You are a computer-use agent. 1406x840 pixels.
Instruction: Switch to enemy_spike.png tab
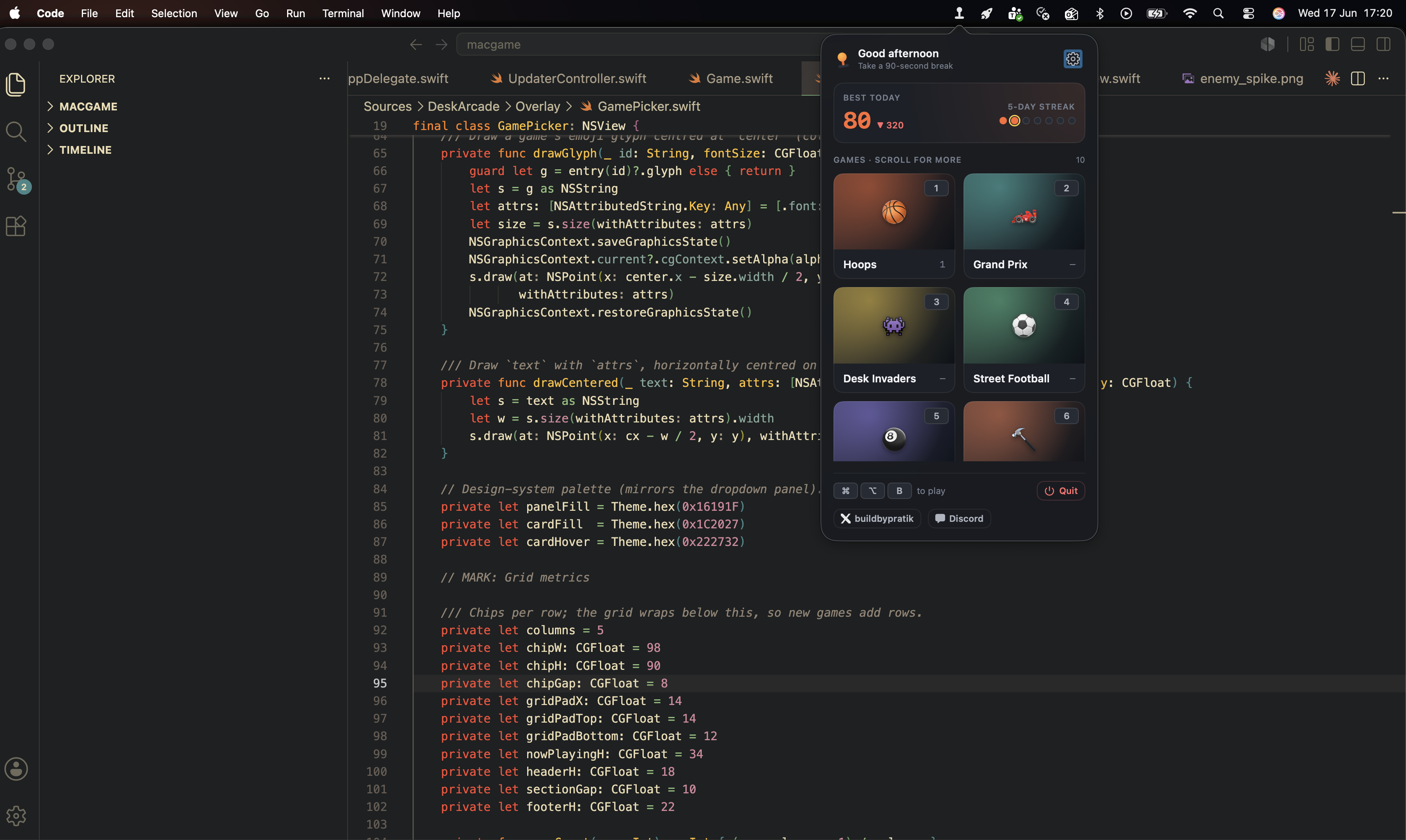1242,79
